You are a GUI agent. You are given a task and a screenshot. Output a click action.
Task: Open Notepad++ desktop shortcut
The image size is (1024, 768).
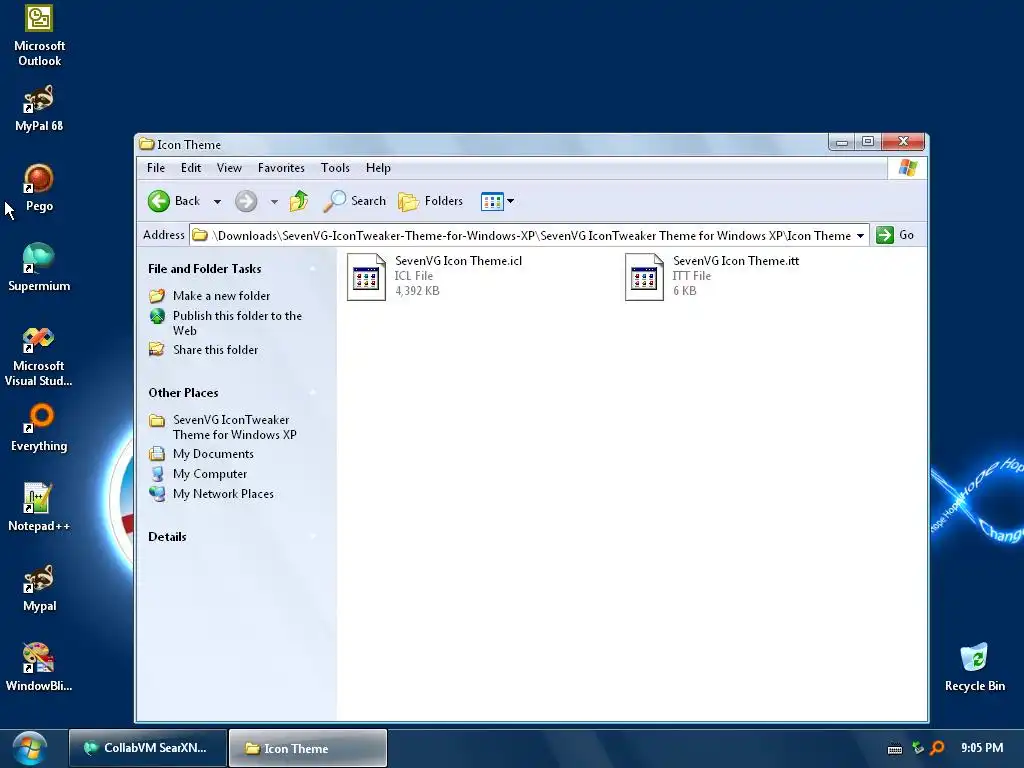[39, 507]
